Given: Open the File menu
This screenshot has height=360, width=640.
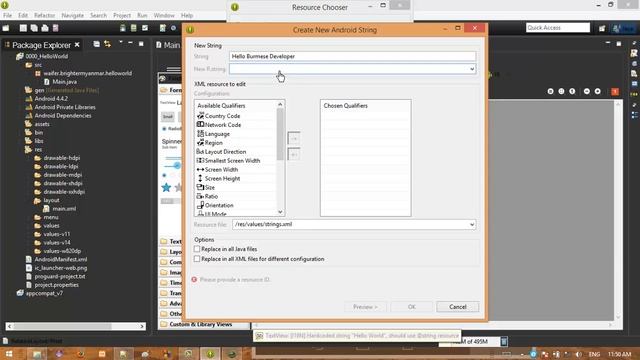Looking at the screenshot, I should [8, 16].
